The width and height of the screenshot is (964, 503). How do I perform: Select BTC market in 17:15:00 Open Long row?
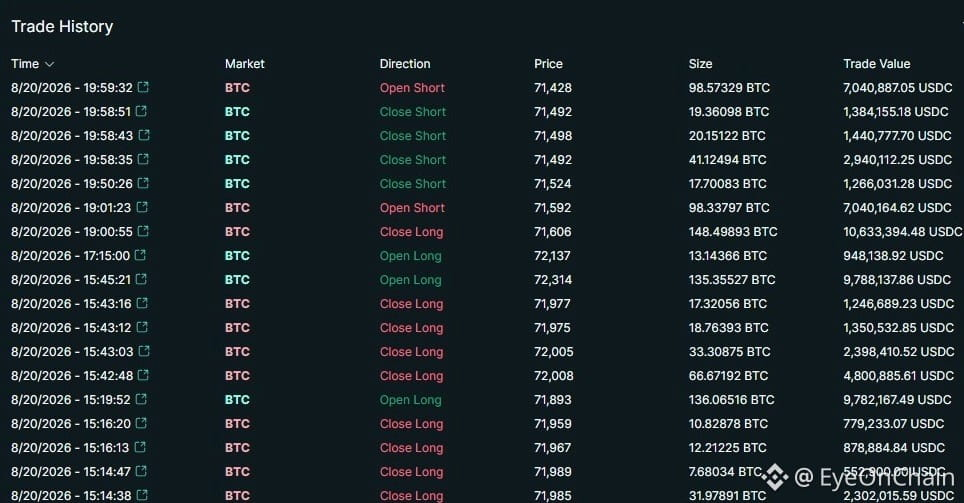pyautogui.click(x=237, y=255)
